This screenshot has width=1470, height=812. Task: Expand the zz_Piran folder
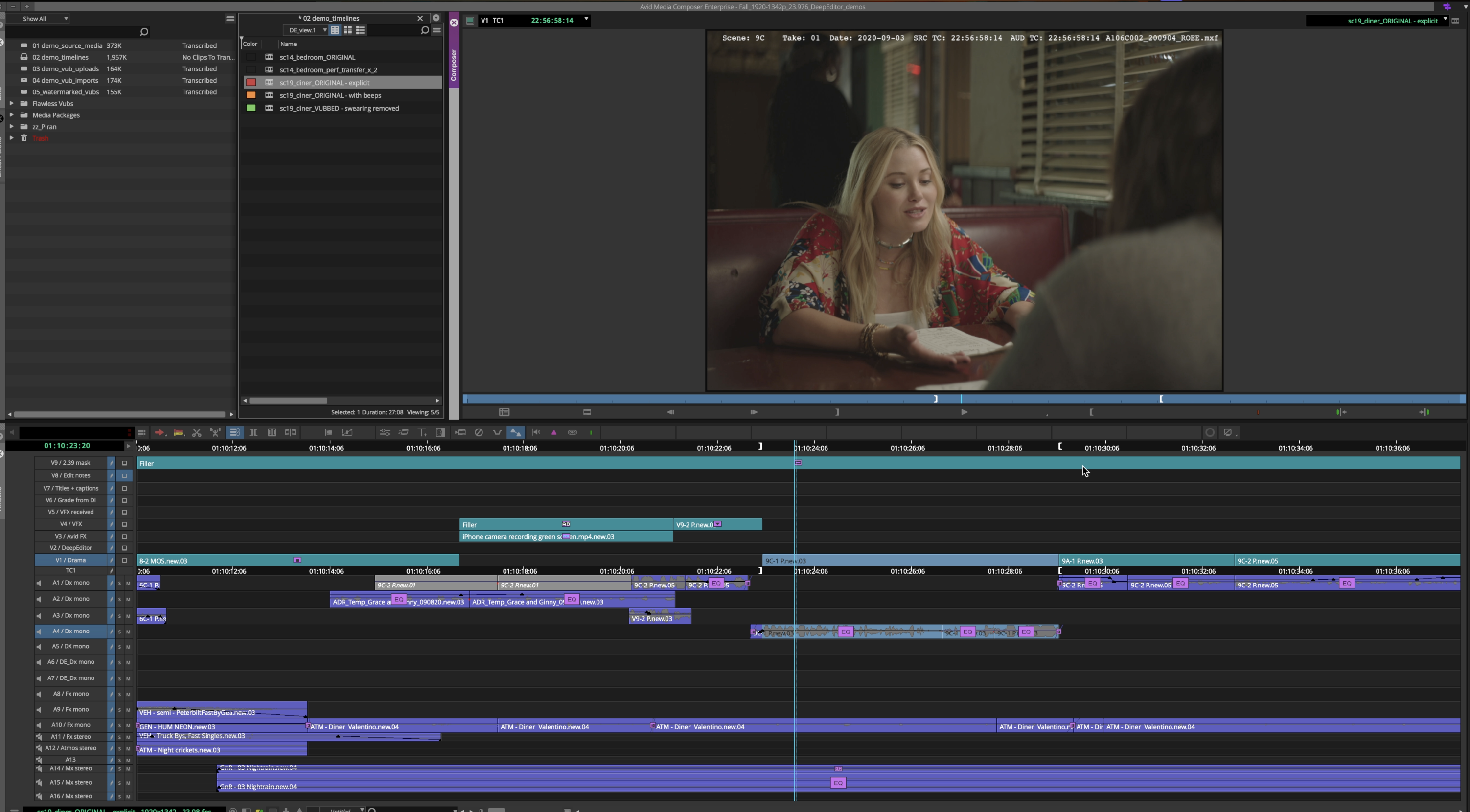tap(11, 127)
